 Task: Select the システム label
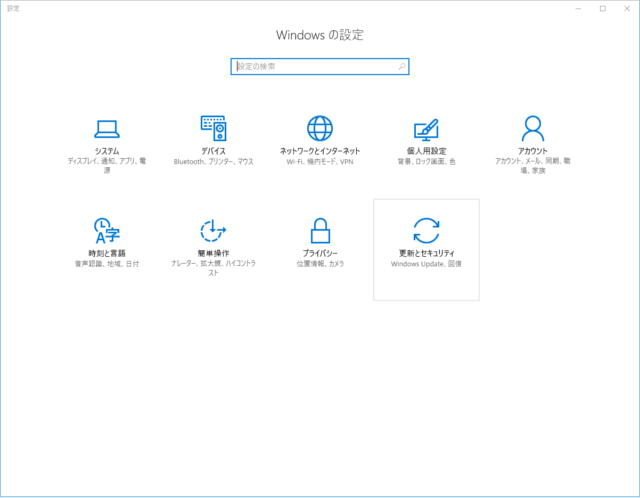pos(107,151)
